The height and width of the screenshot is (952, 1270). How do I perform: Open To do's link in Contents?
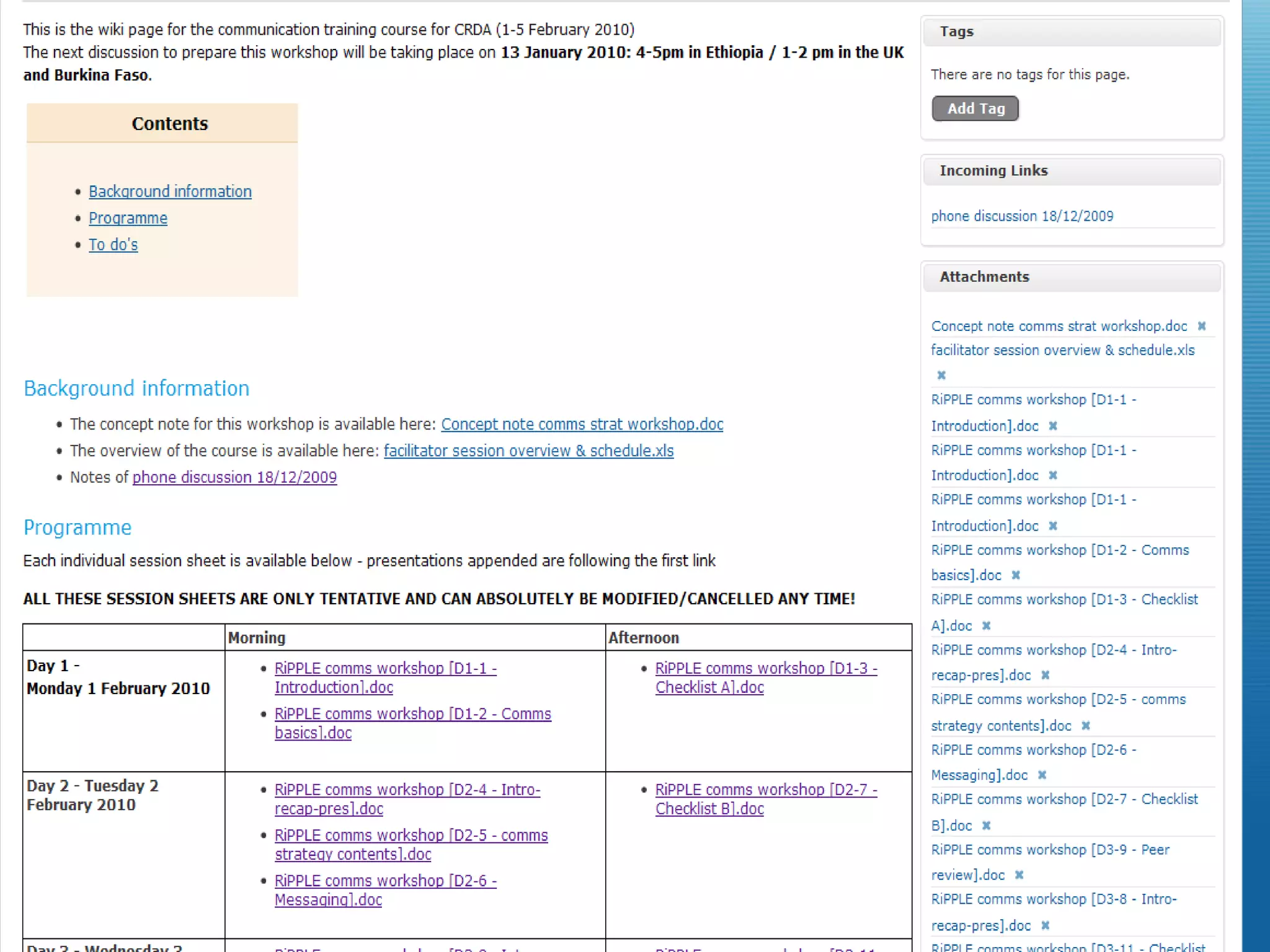[113, 245]
